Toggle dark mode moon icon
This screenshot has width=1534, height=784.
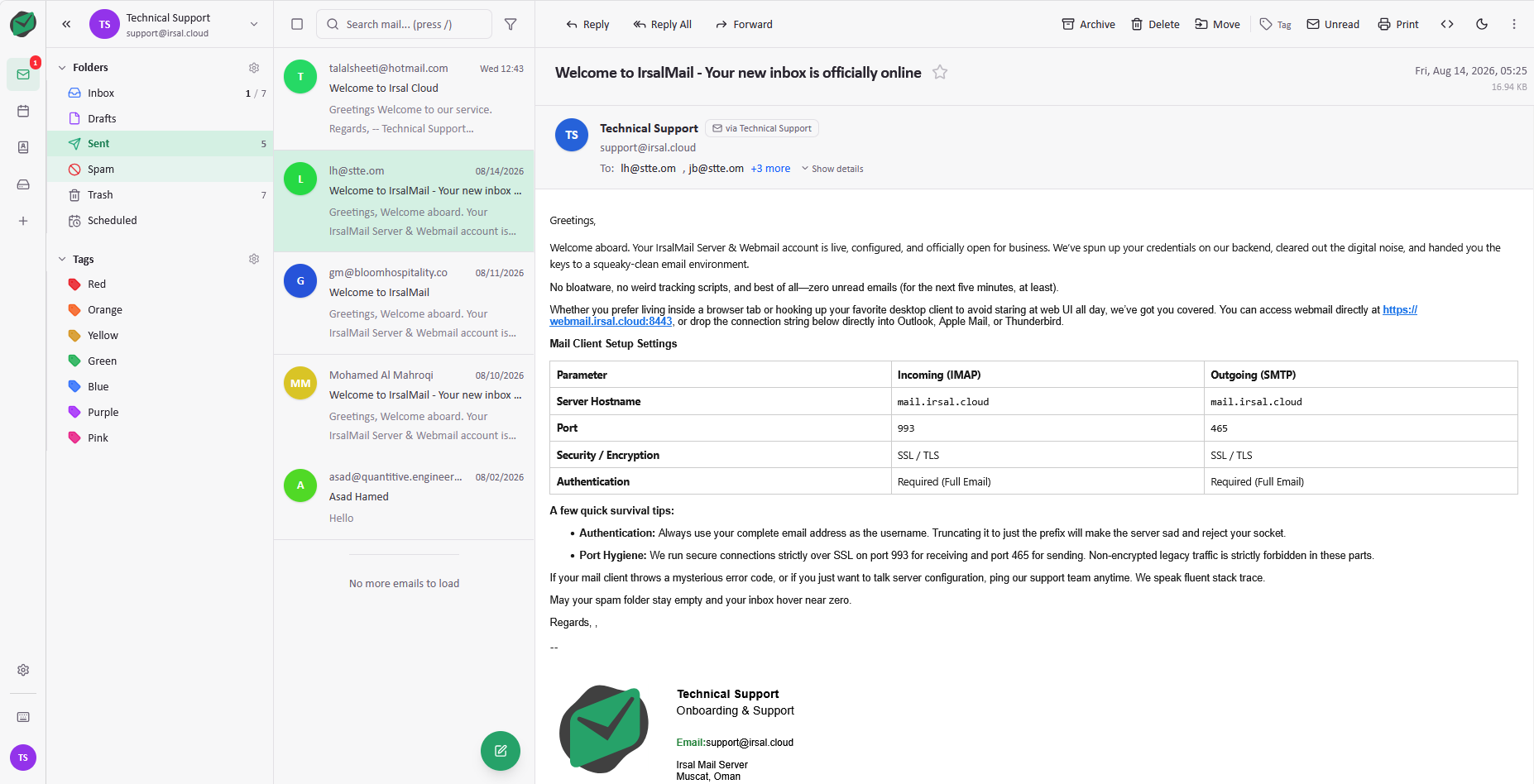click(1482, 24)
